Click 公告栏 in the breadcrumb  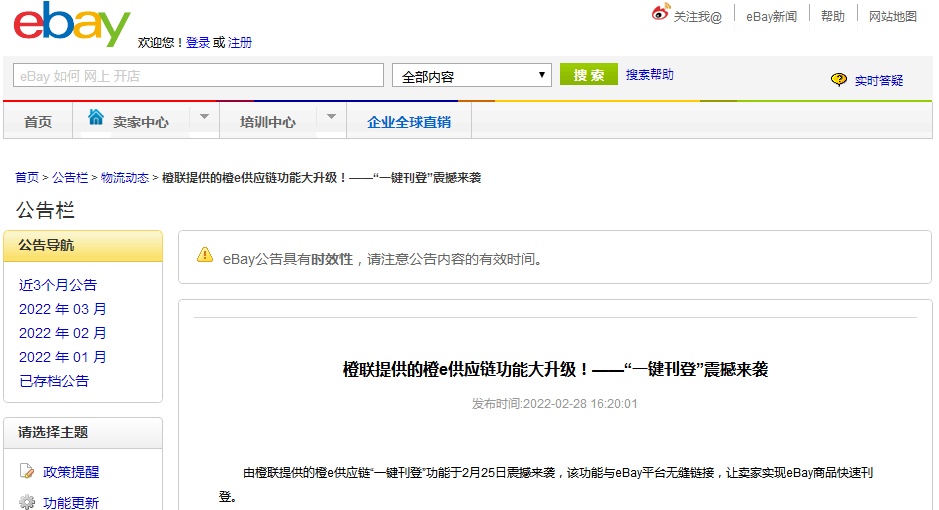pyautogui.click(x=69, y=177)
